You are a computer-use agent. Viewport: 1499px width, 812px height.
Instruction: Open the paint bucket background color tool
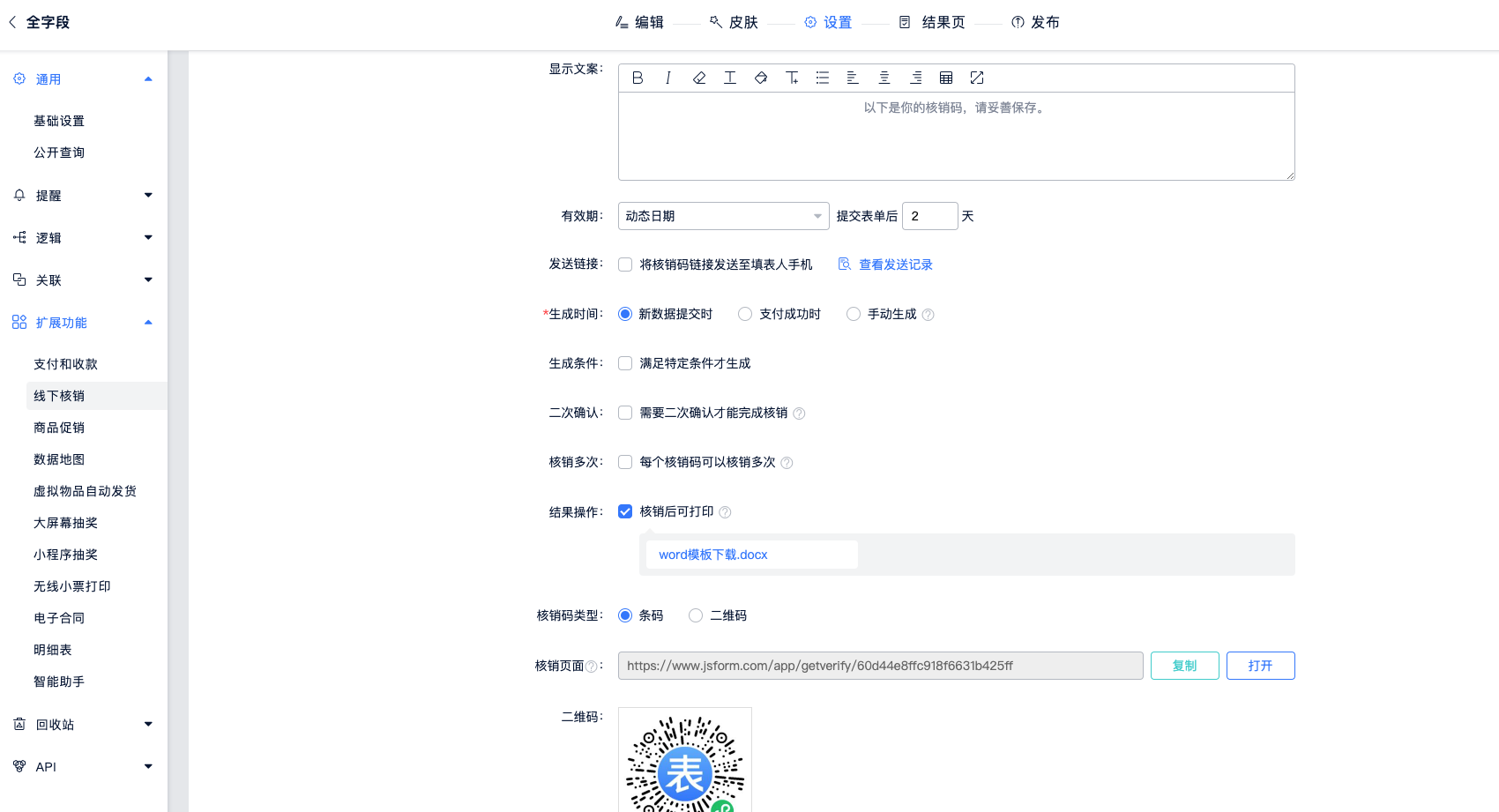click(x=761, y=78)
